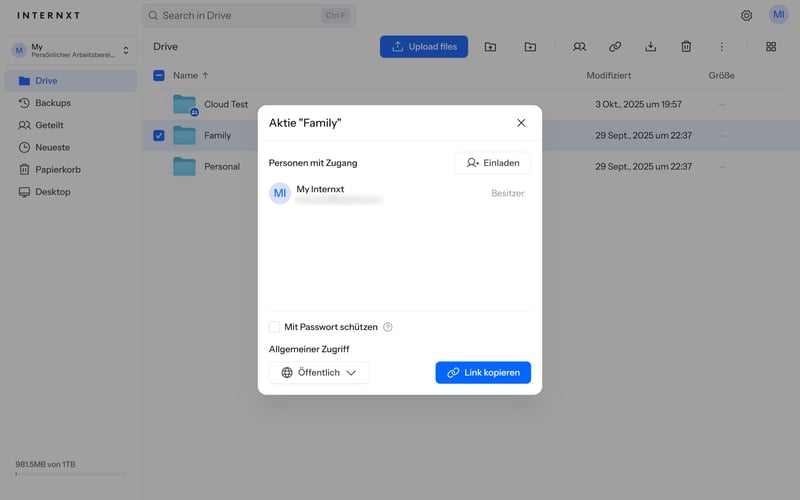The image size is (800, 500).
Task: Sort by Name column header
Action: coord(190,76)
